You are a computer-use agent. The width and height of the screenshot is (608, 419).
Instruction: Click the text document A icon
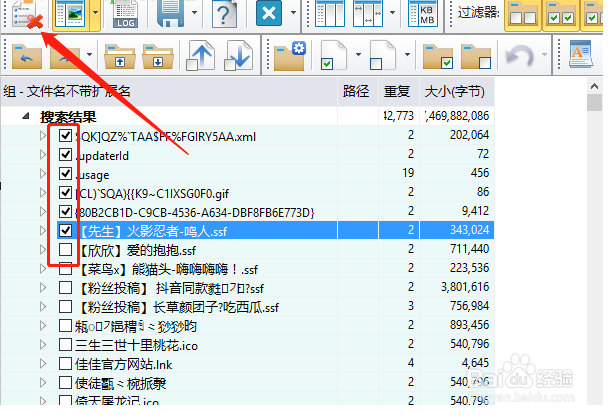point(580,55)
